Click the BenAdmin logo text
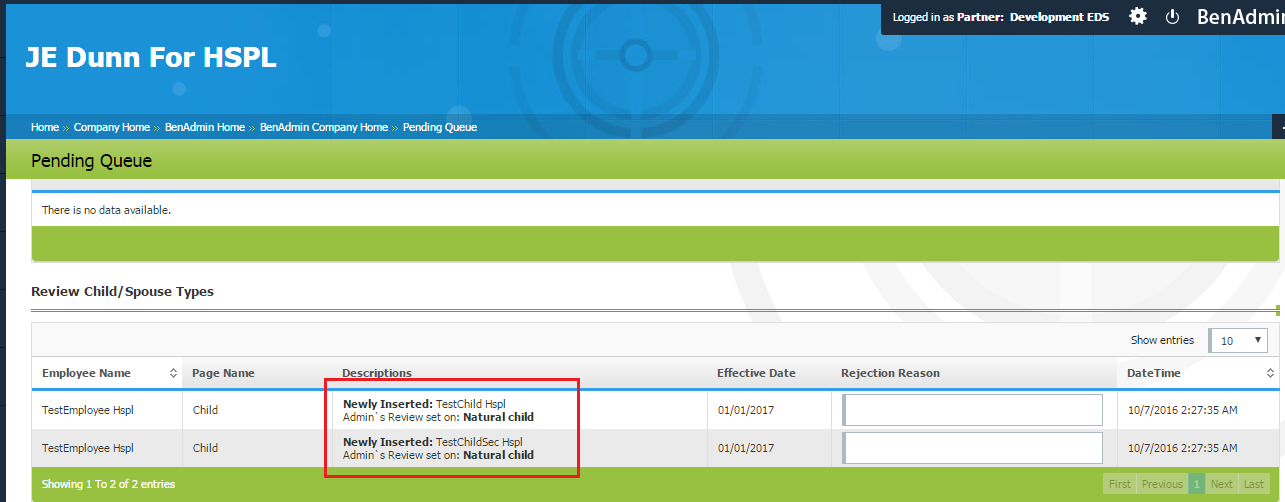Viewport: 1285px width, 502px height. pyautogui.click(x=1240, y=17)
